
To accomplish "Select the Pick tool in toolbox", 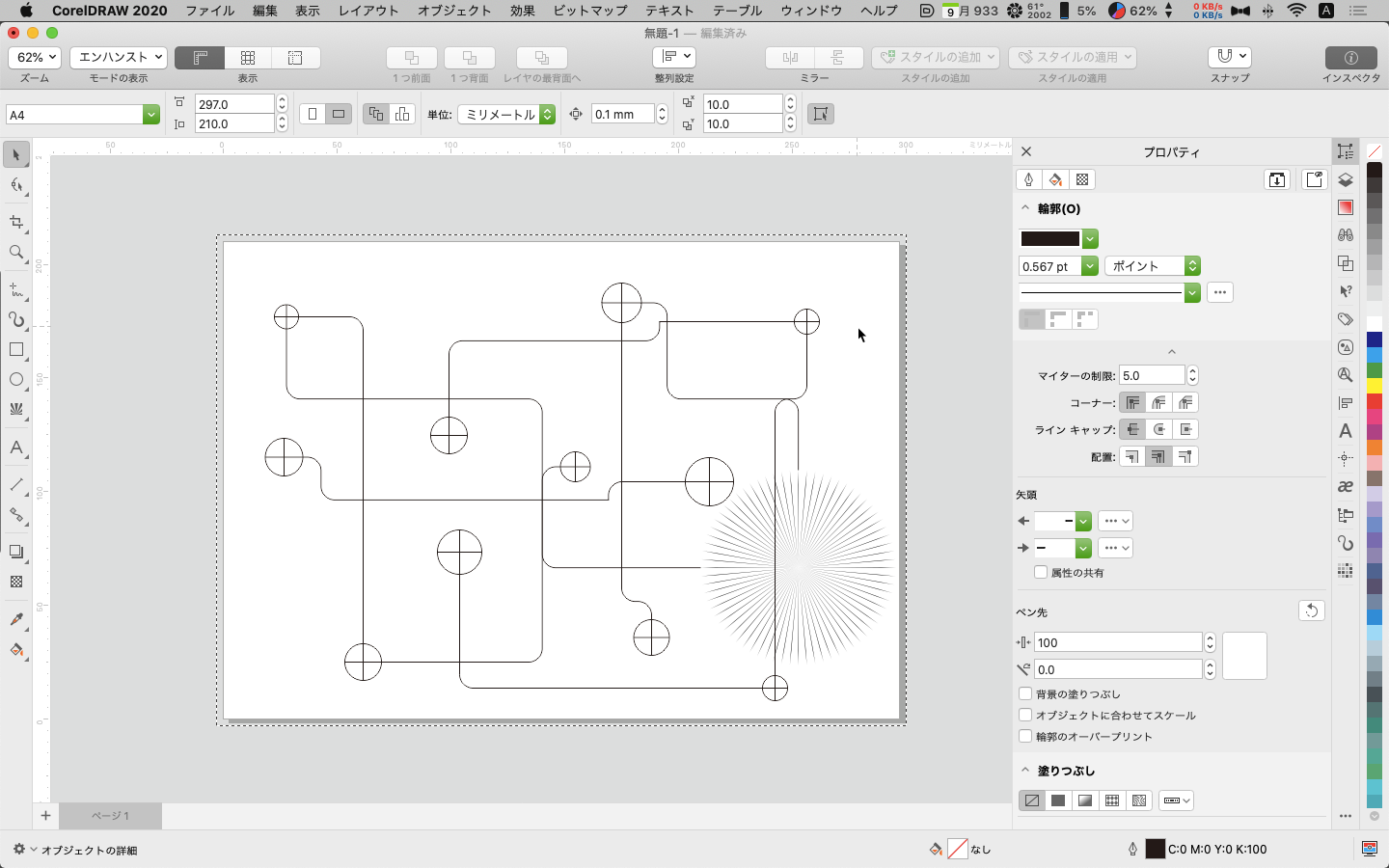I will 16,154.
